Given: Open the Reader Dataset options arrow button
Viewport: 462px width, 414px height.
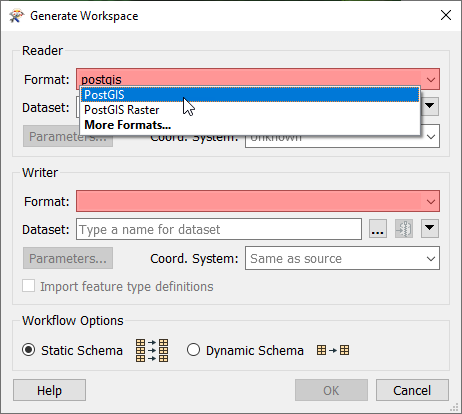Looking at the screenshot, I should point(430,106).
